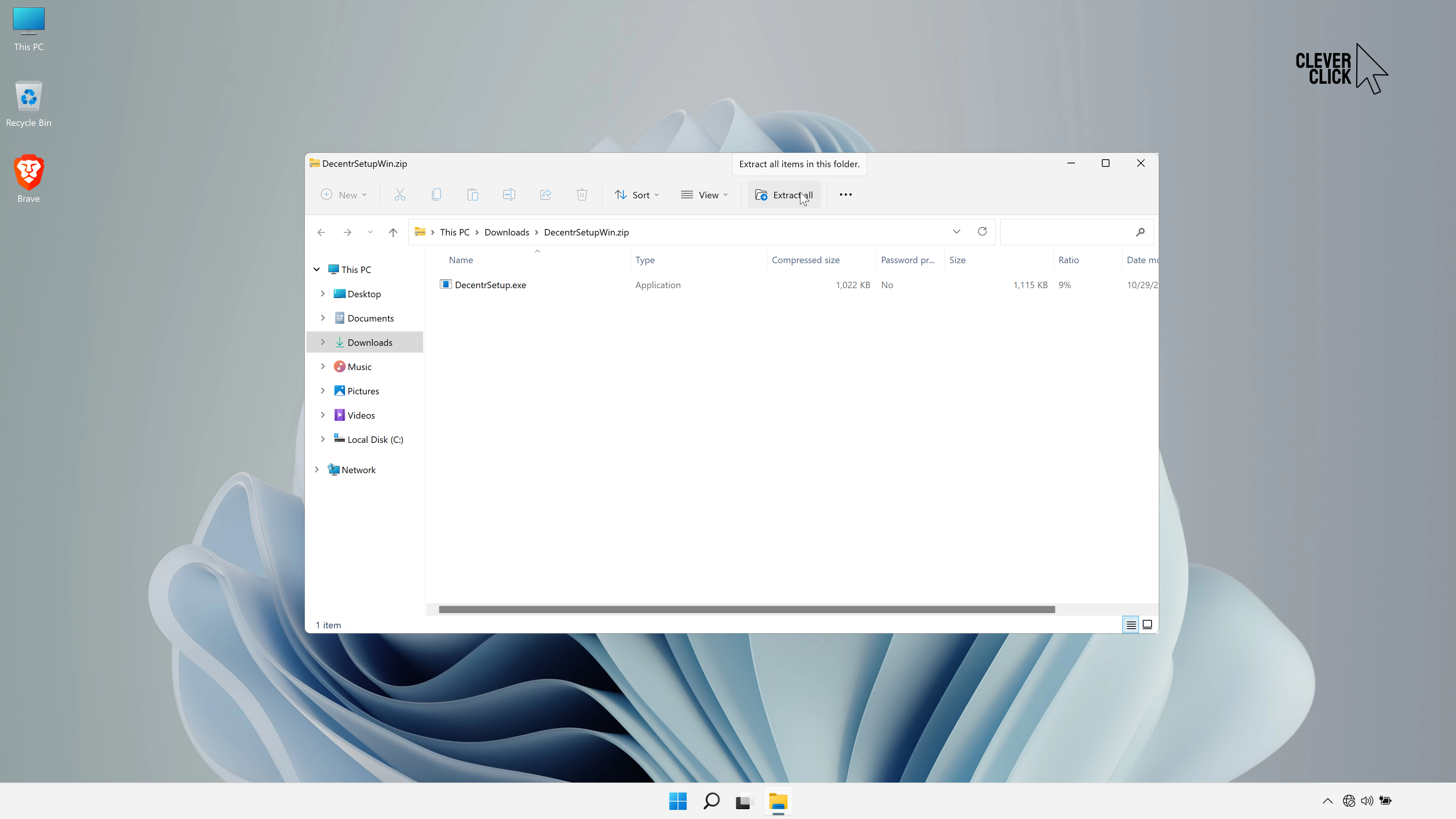Go up one folder level
The width and height of the screenshot is (1456, 819).
click(x=394, y=232)
